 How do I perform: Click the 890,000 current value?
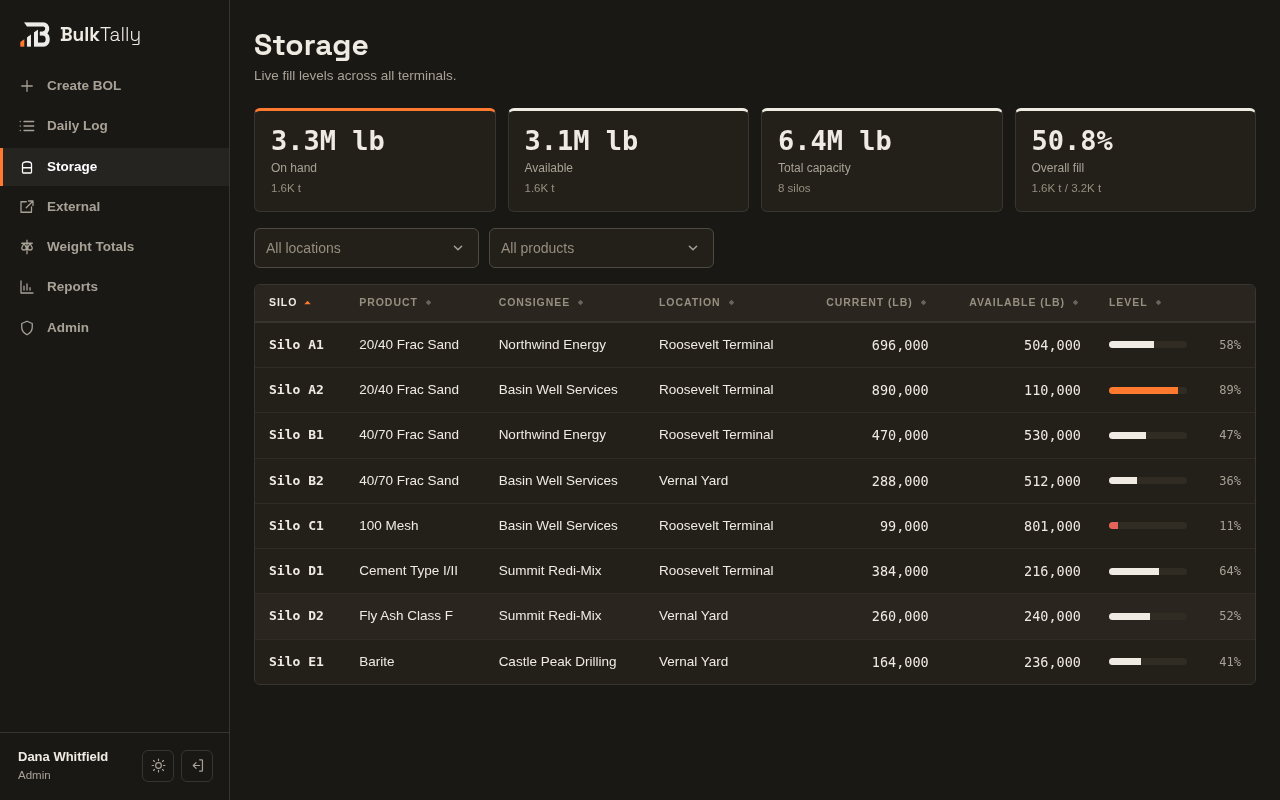click(x=900, y=390)
